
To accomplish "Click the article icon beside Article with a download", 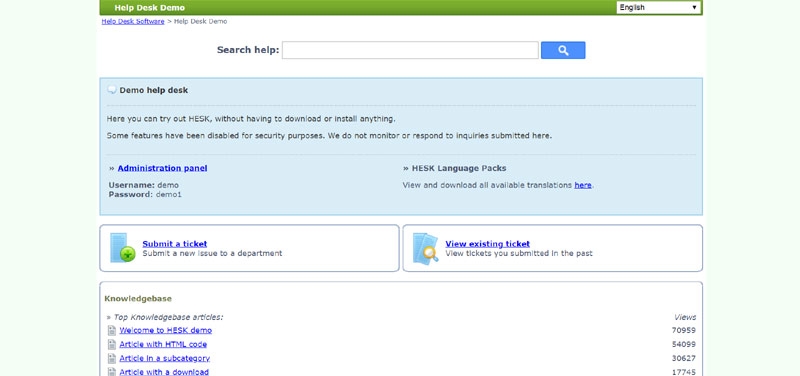I will [x=112, y=372].
